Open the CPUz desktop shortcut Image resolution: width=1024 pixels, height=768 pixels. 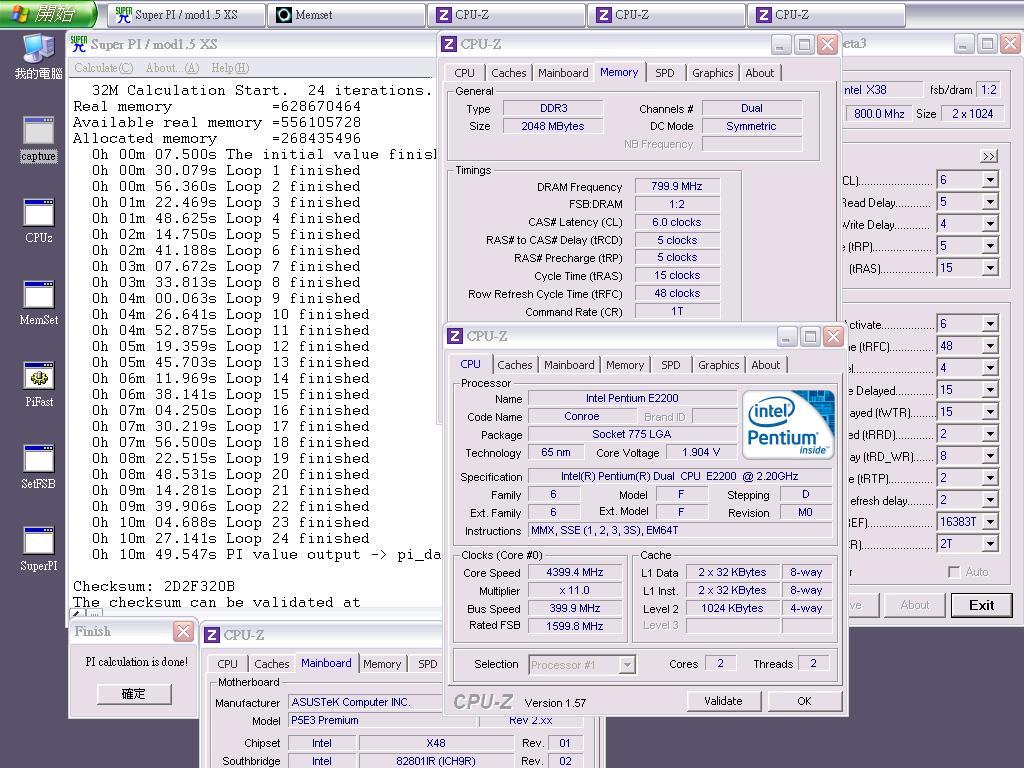click(39, 221)
